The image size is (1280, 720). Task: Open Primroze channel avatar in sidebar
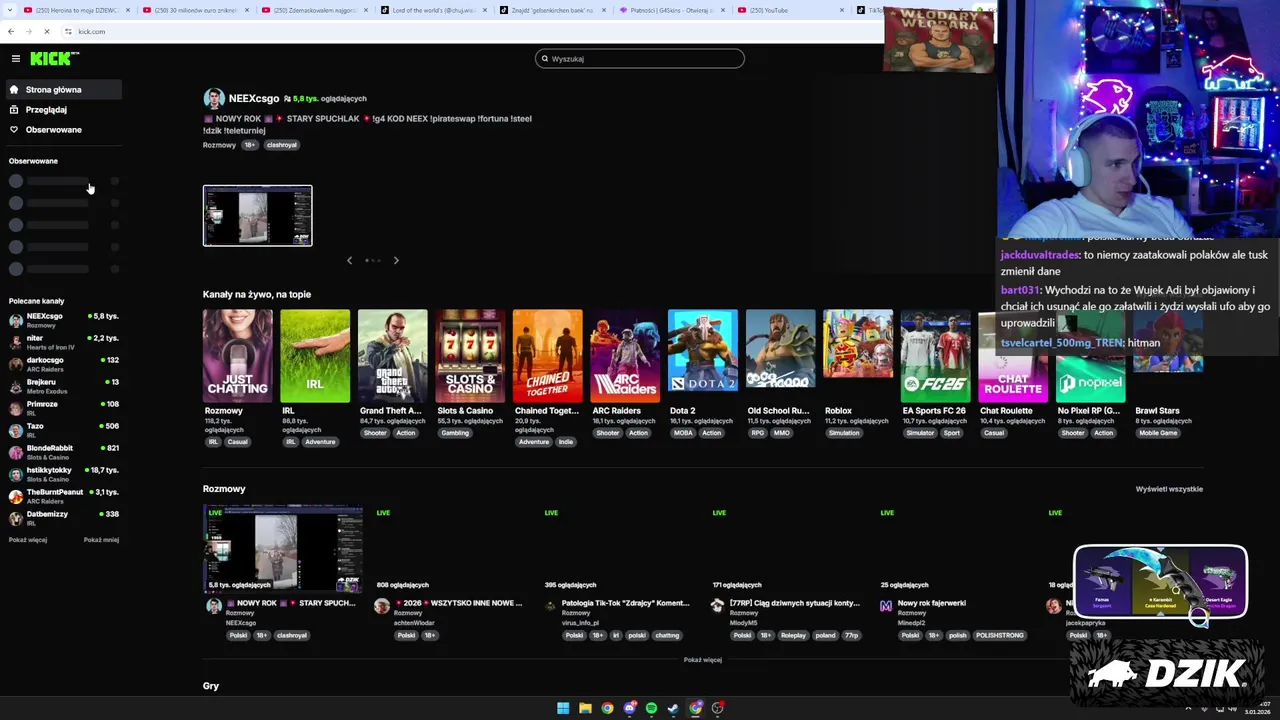coord(16,408)
